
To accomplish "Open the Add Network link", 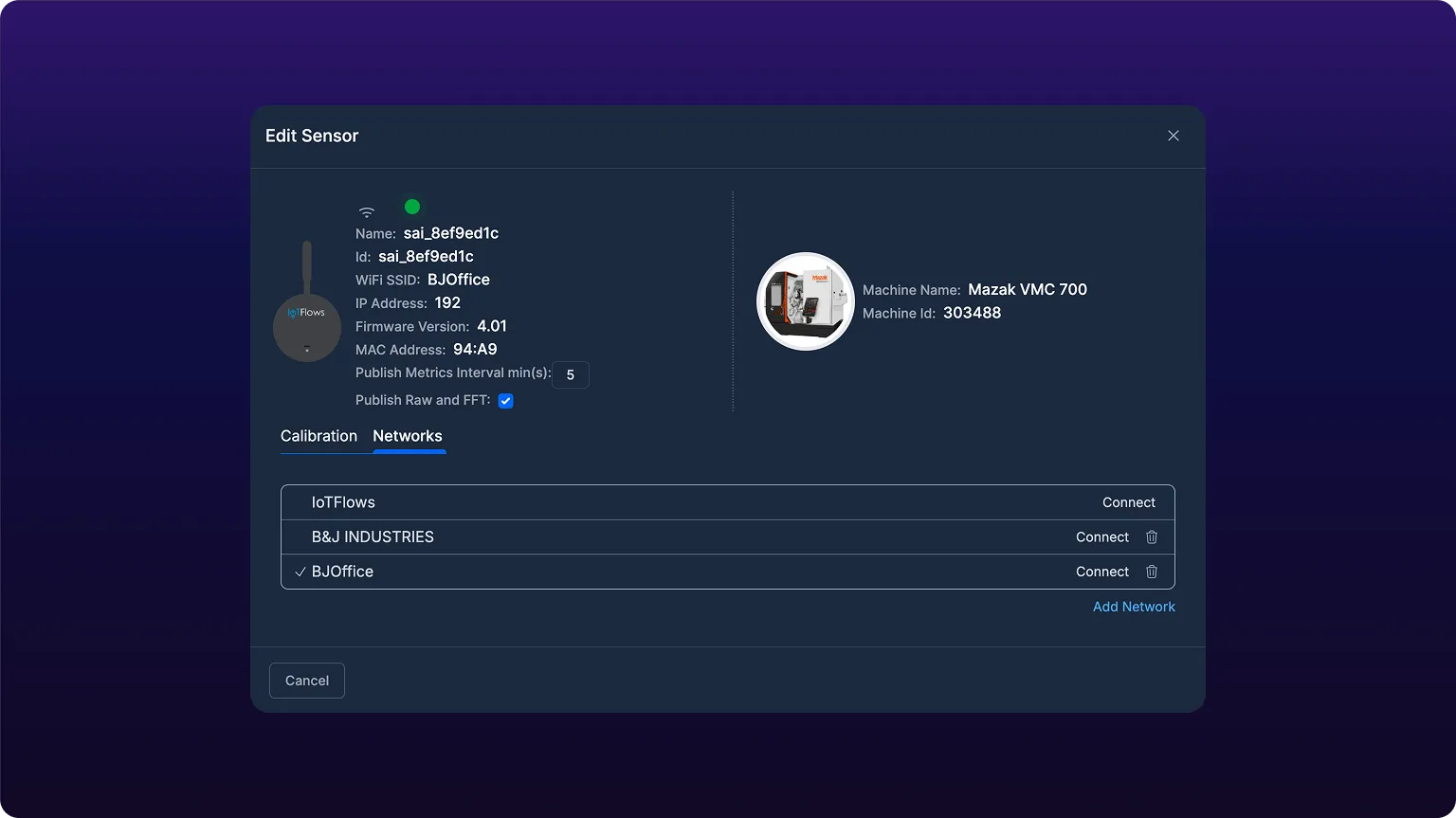I will (x=1134, y=607).
